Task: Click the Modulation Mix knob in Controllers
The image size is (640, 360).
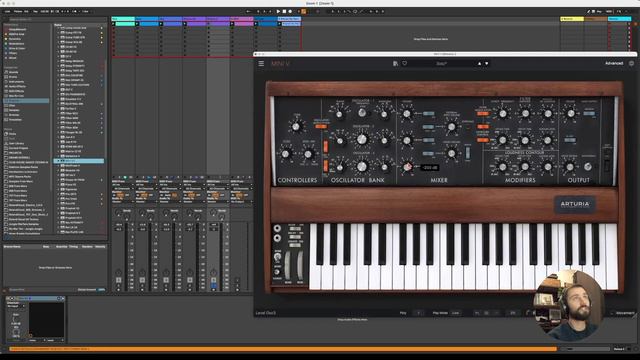Action: [x=308, y=154]
